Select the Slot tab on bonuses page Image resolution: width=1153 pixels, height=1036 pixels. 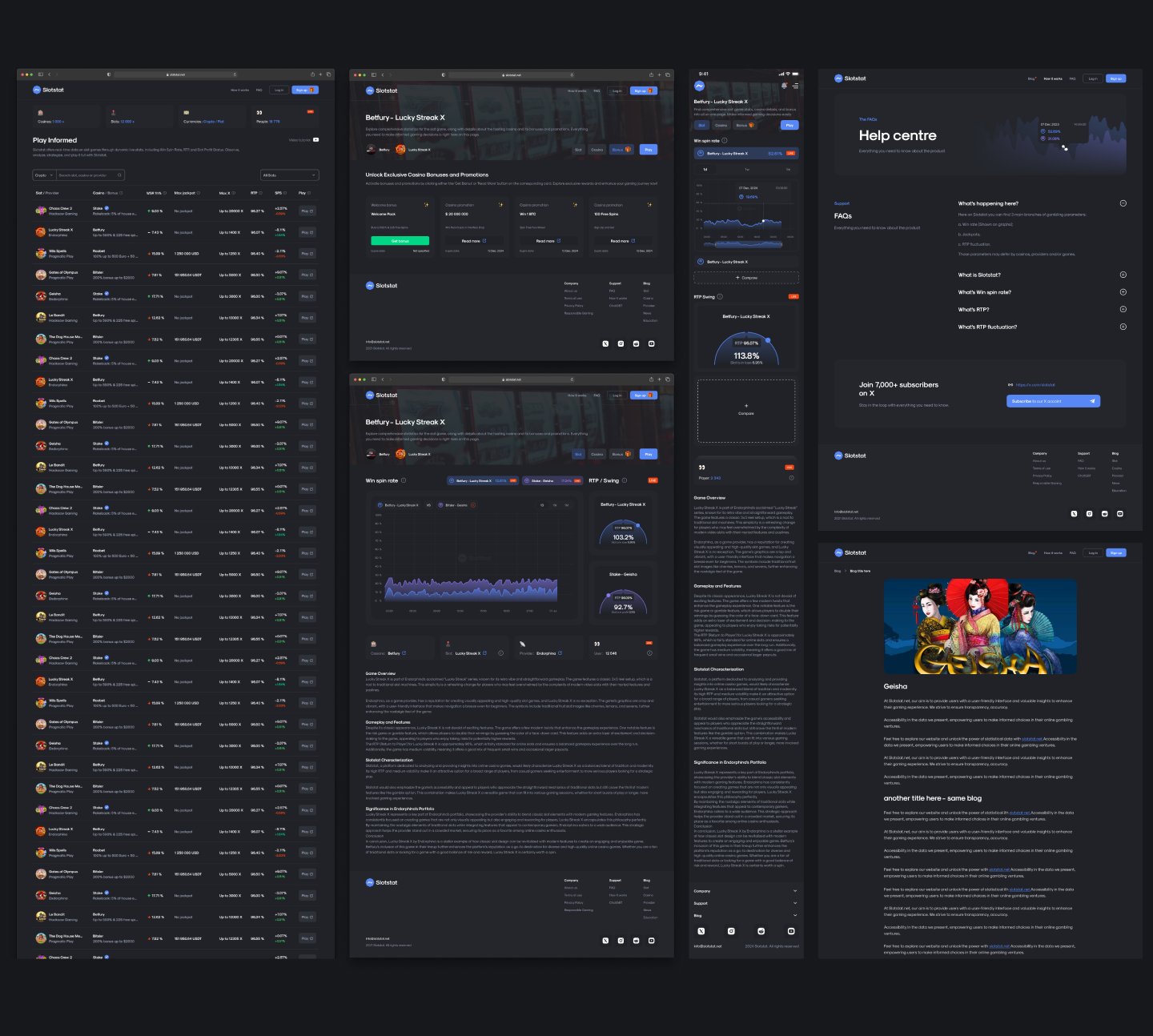tap(578, 150)
